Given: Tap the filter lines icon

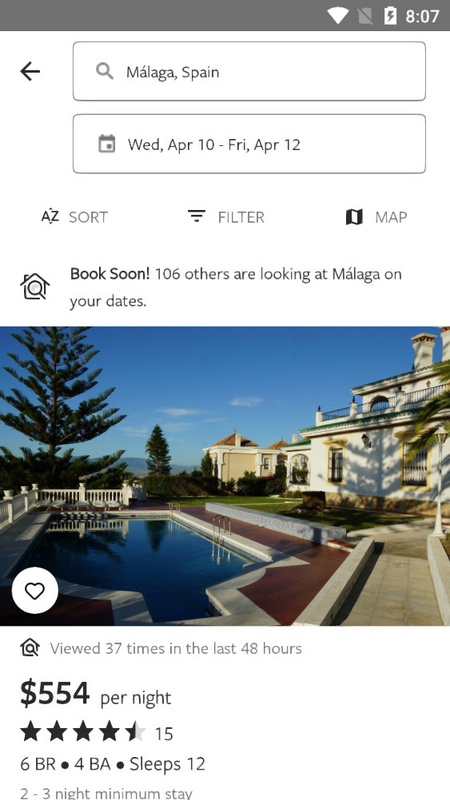Looking at the screenshot, I should click(196, 216).
